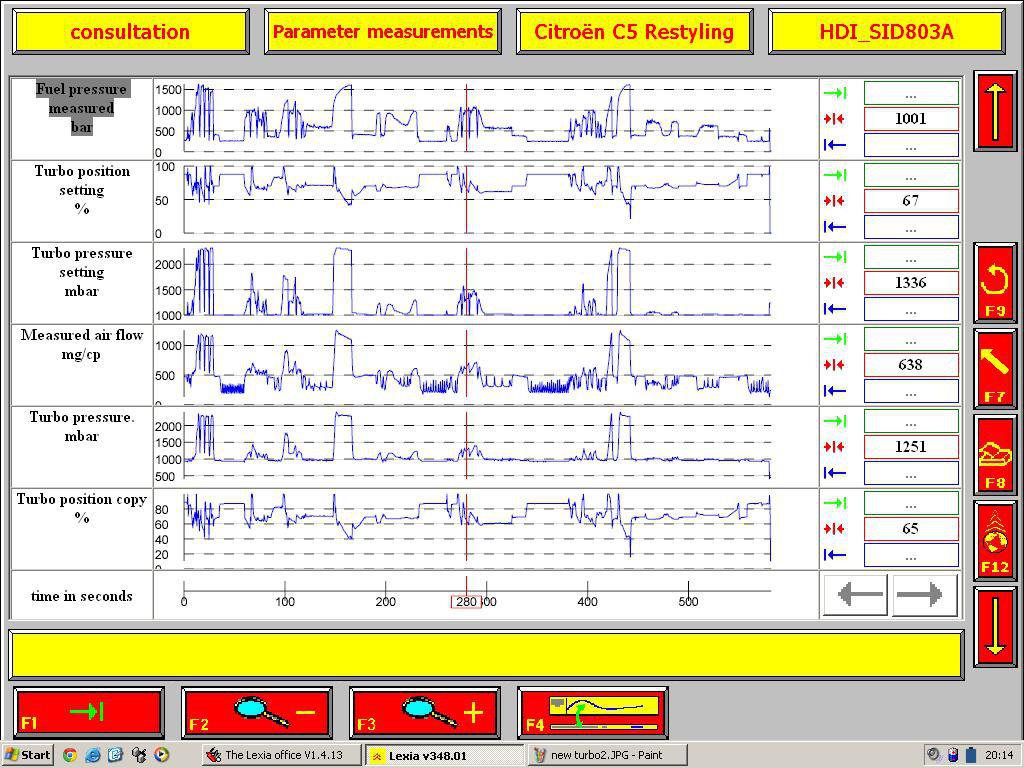
Task: Click the HDI_SID803A header button
Action: 887,31
